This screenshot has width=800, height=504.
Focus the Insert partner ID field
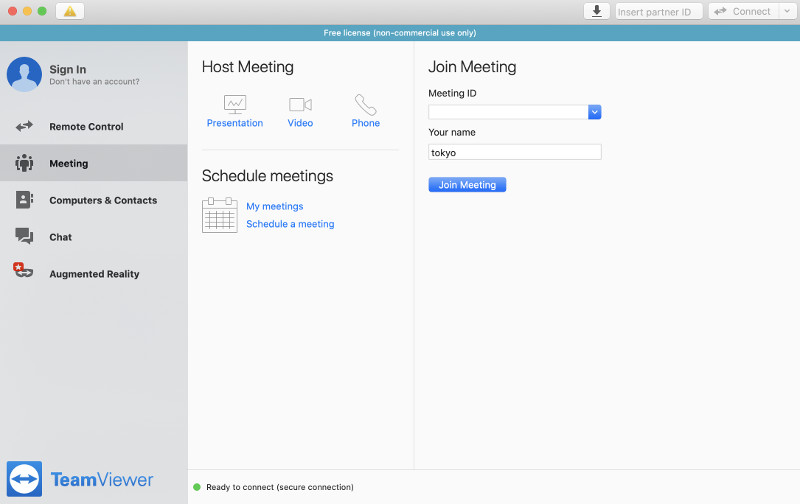[x=658, y=11]
